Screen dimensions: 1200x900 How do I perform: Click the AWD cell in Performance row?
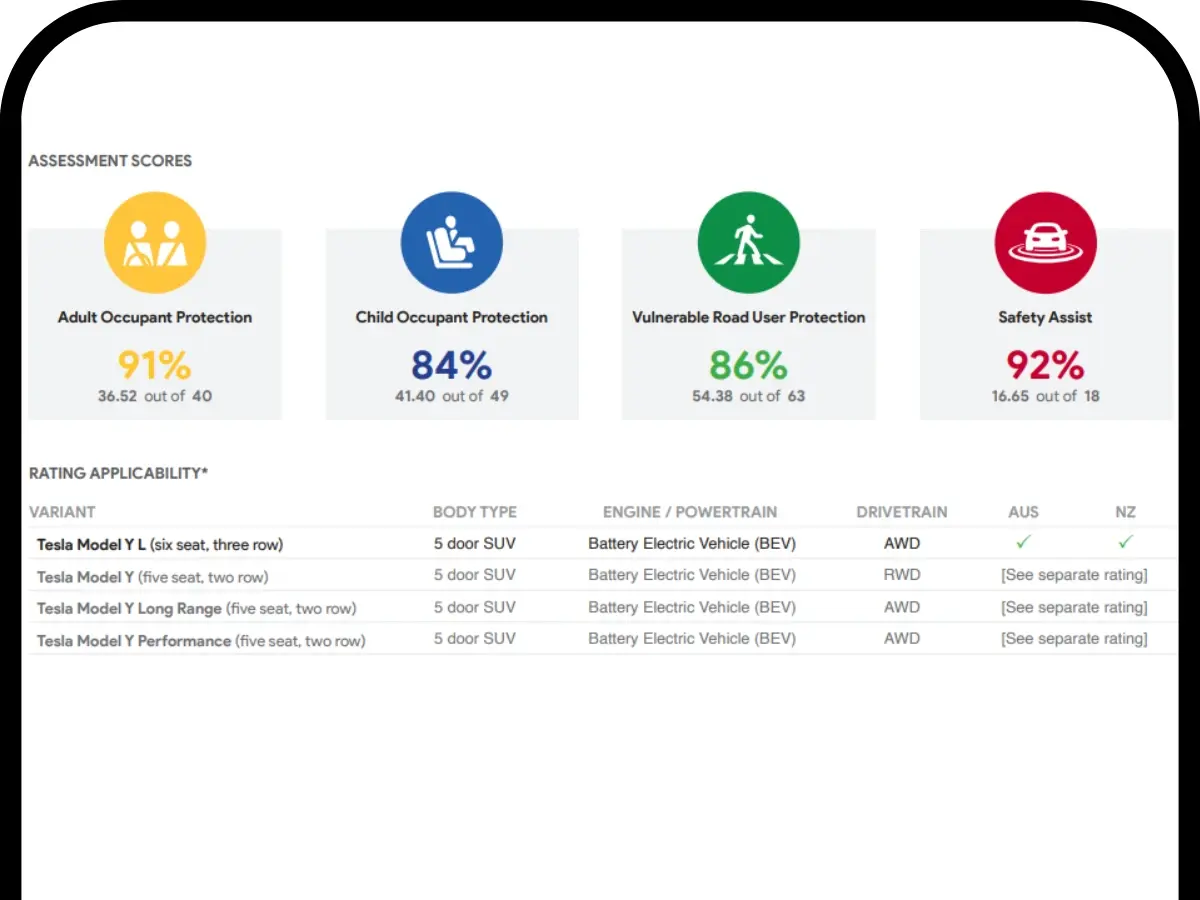coord(902,639)
